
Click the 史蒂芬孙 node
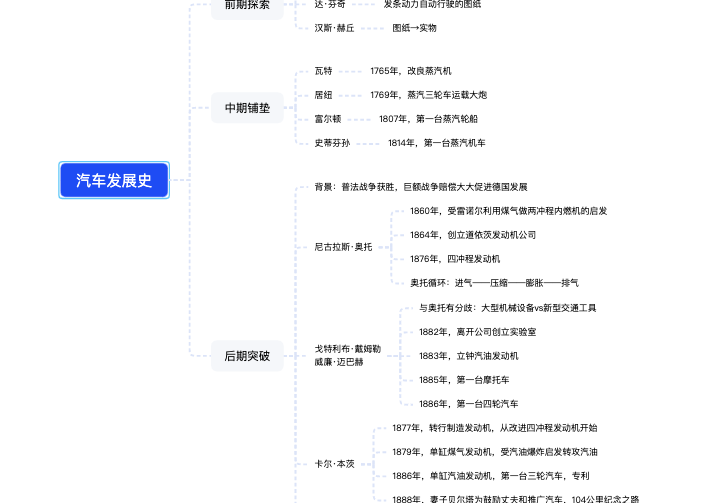(332, 143)
